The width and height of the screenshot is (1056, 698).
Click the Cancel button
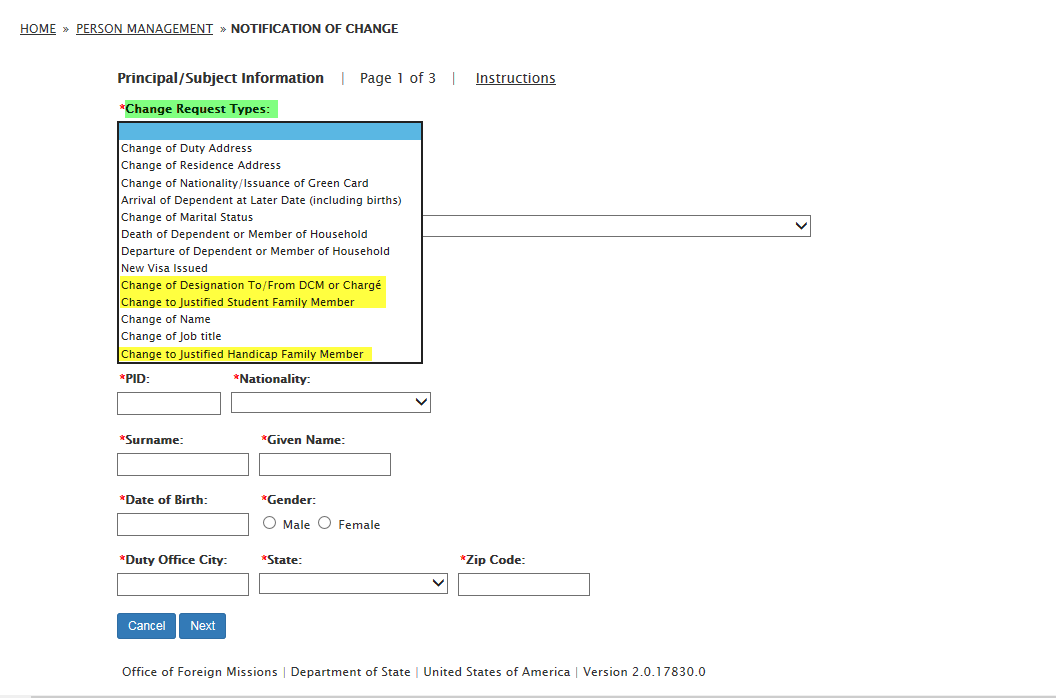[146, 626]
